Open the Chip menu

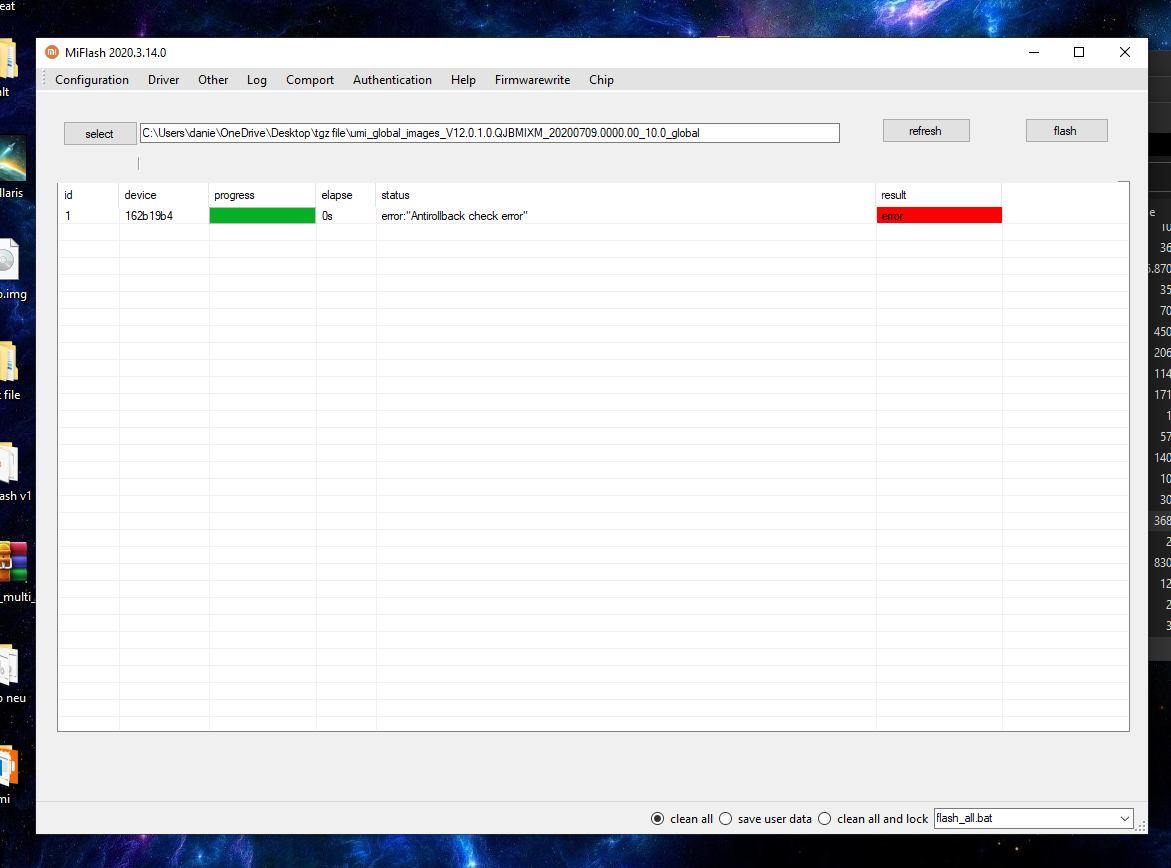[x=601, y=80]
